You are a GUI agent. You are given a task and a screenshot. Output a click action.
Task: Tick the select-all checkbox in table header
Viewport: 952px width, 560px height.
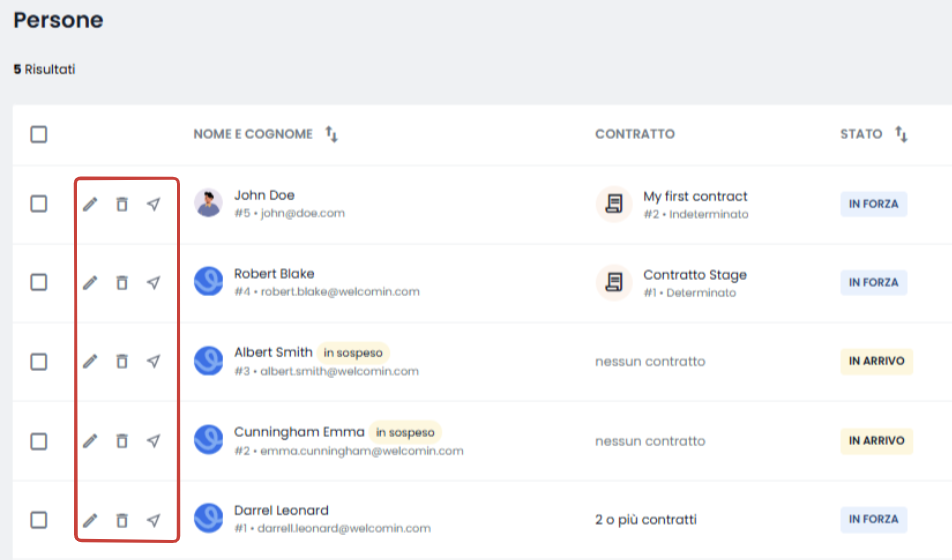(x=39, y=134)
